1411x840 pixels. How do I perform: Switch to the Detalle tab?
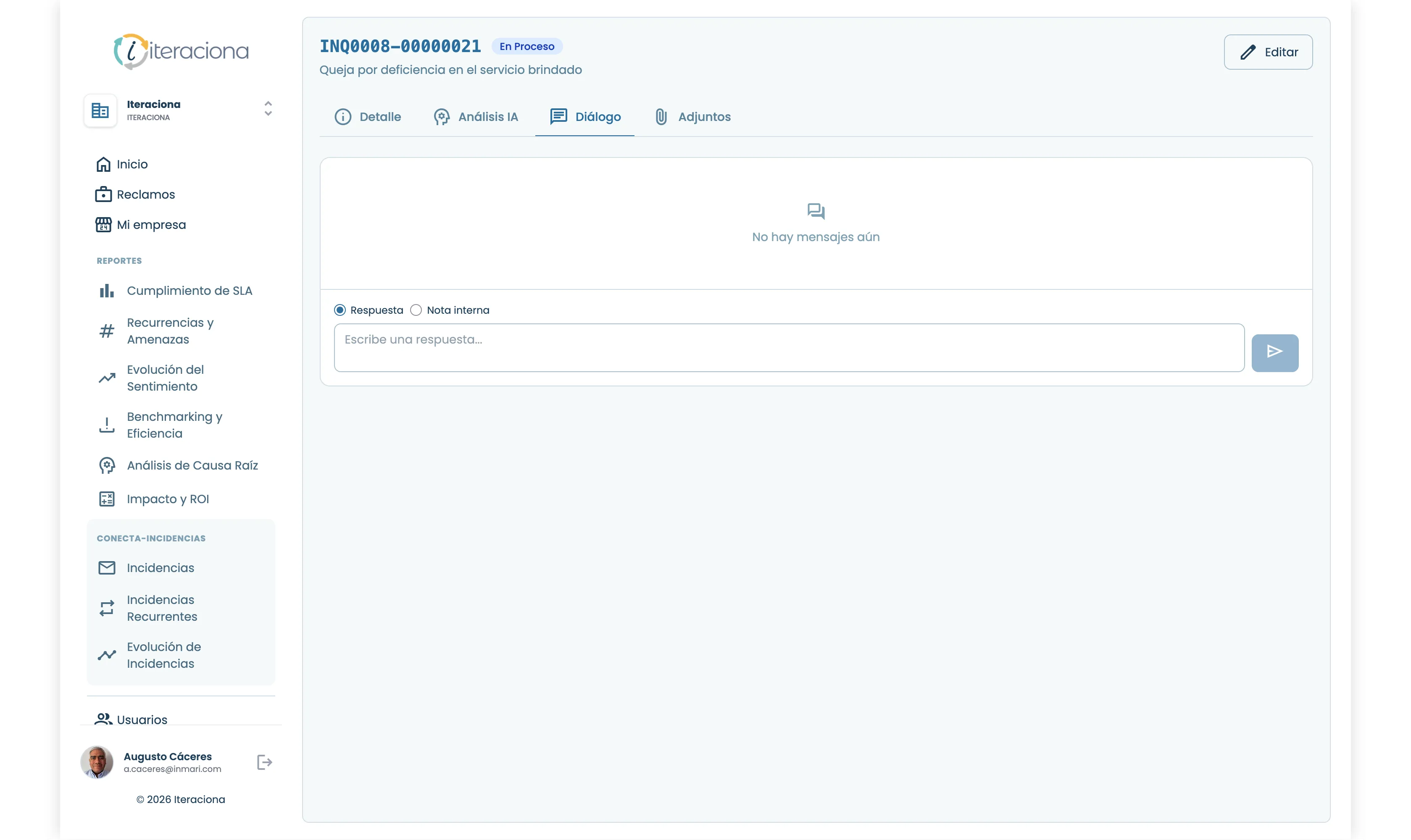(x=368, y=117)
